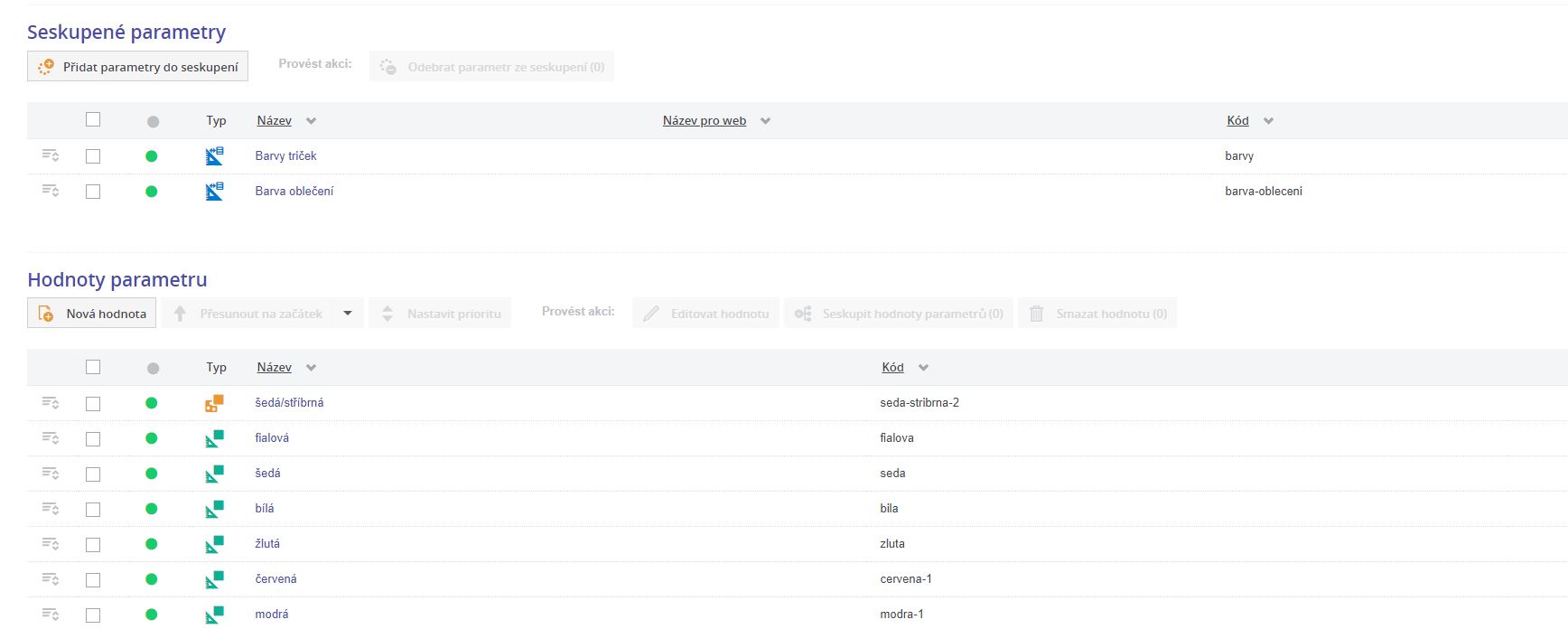This screenshot has height=629, width=1568.
Task: Click the green type icon for červená
Action: 214,579
